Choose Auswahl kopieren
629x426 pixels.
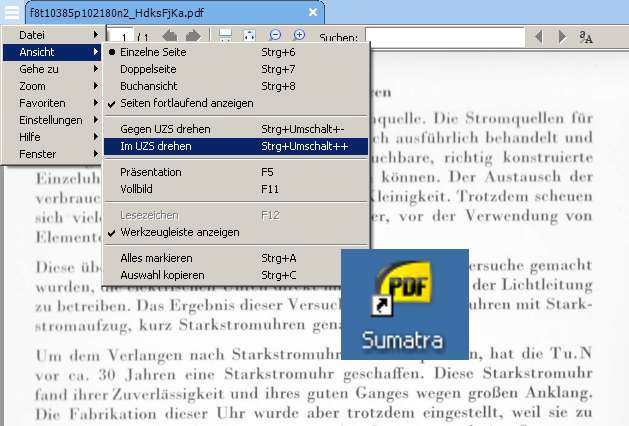(x=236, y=275)
